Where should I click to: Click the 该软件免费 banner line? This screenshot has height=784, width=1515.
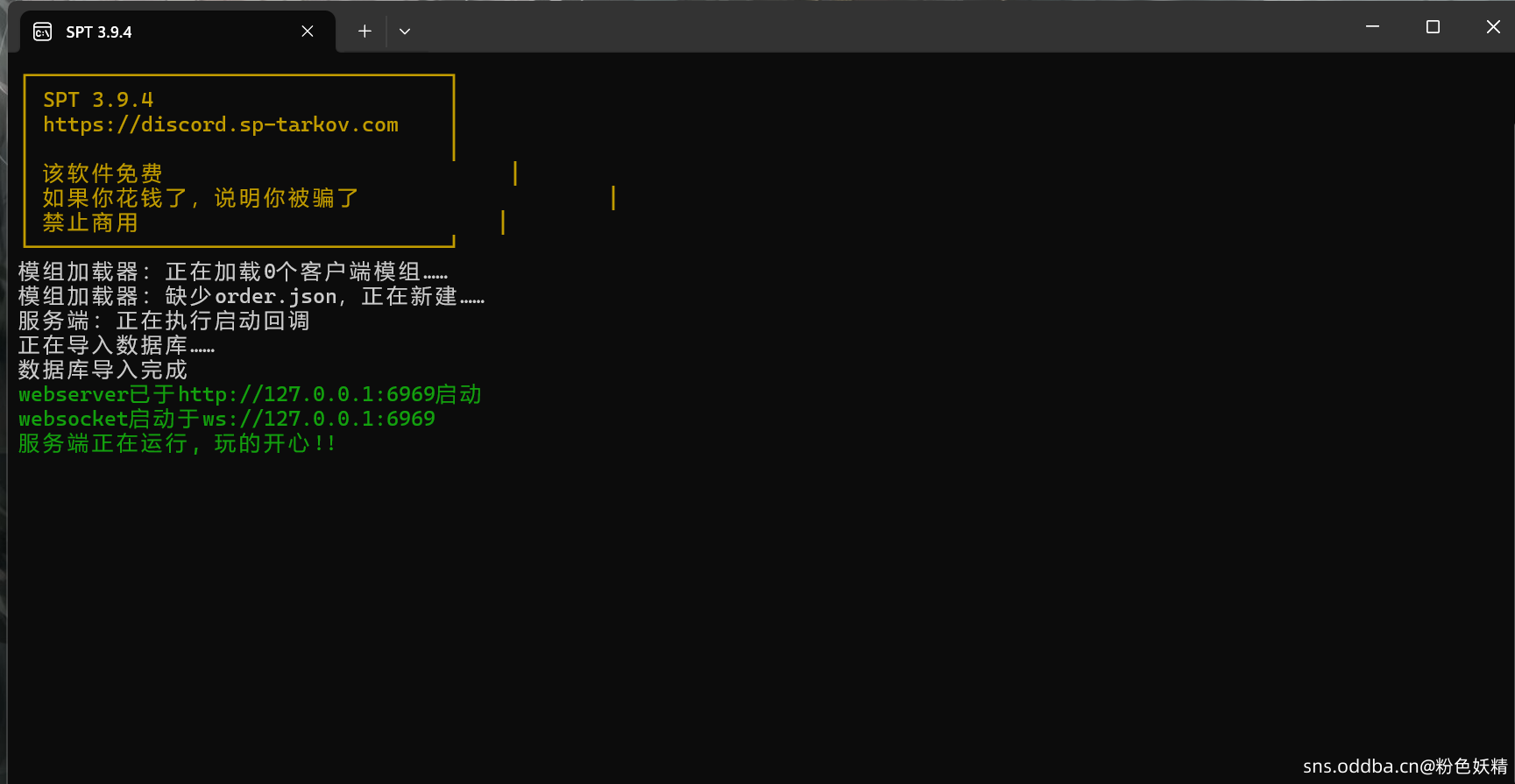(103, 173)
